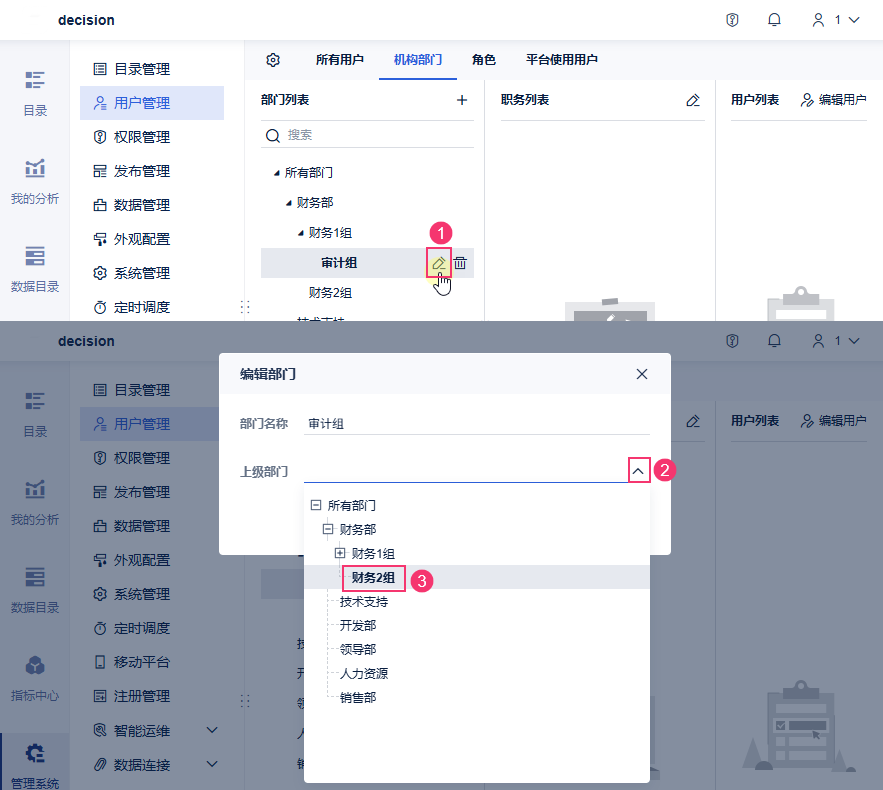Open user menu in lower dimmed header

pyautogui.click(x=836, y=341)
